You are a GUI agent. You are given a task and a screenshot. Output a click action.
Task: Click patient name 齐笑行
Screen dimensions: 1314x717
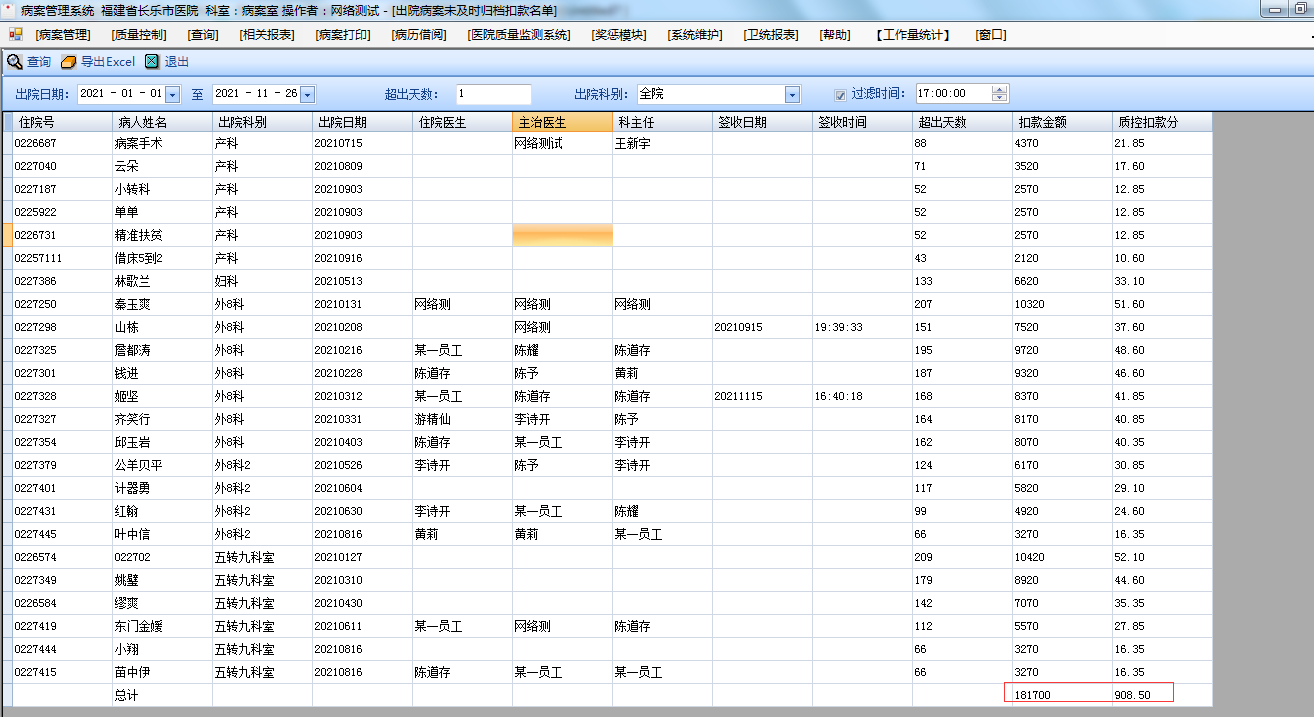[x=132, y=419]
